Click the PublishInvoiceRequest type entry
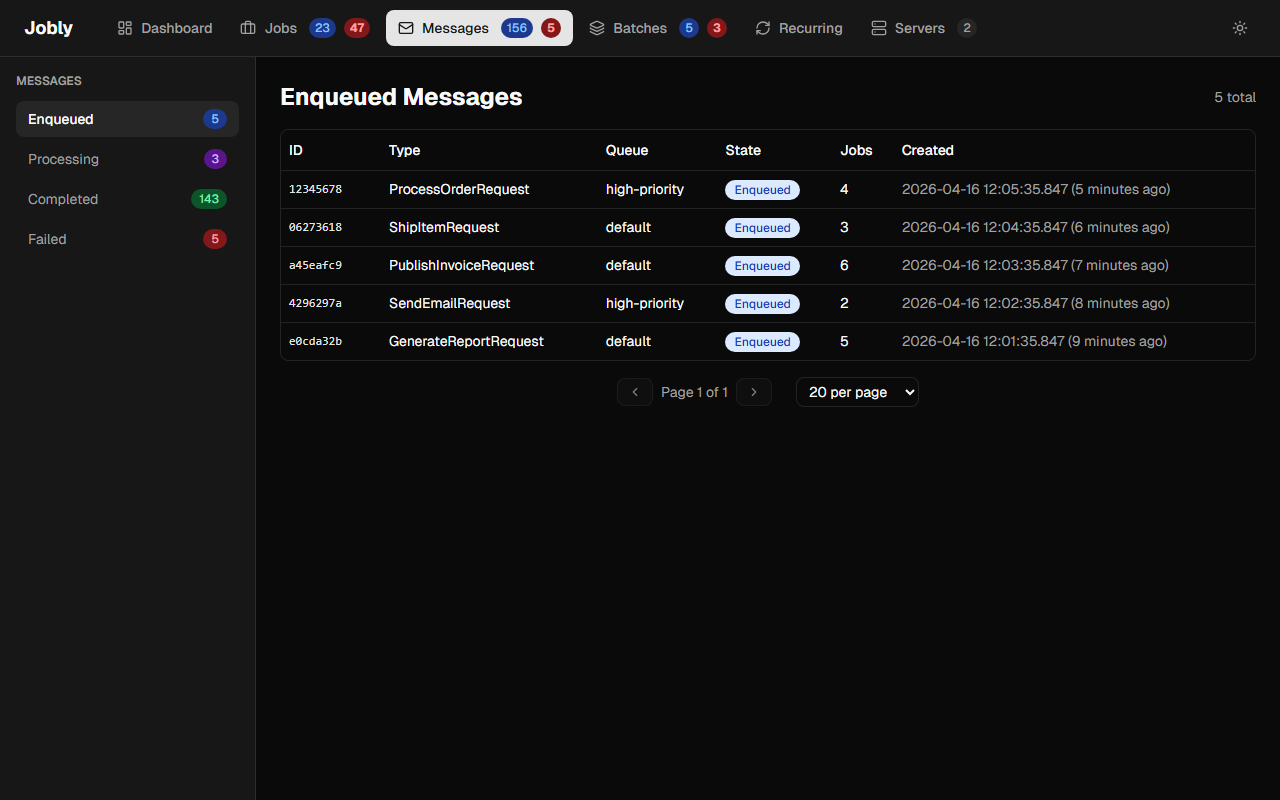Screen dimensions: 1280x800 click(x=461, y=265)
